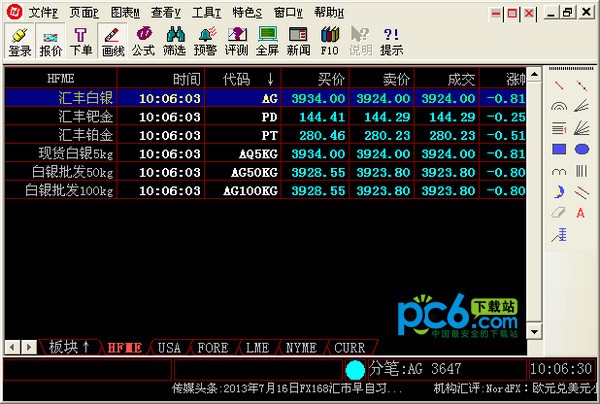
Task: Open the 文件F menu
Action: pyautogui.click(x=43, y=13)
